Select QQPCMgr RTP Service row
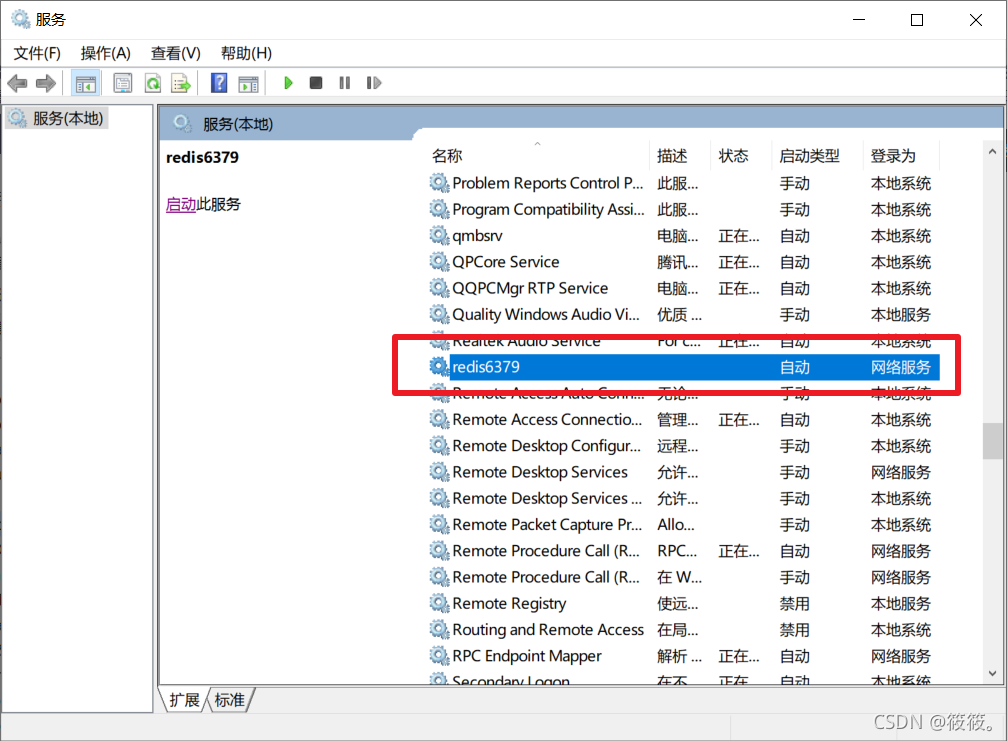Image resolution: width=1007 pixels, height=741 pixels. [684, 288]
